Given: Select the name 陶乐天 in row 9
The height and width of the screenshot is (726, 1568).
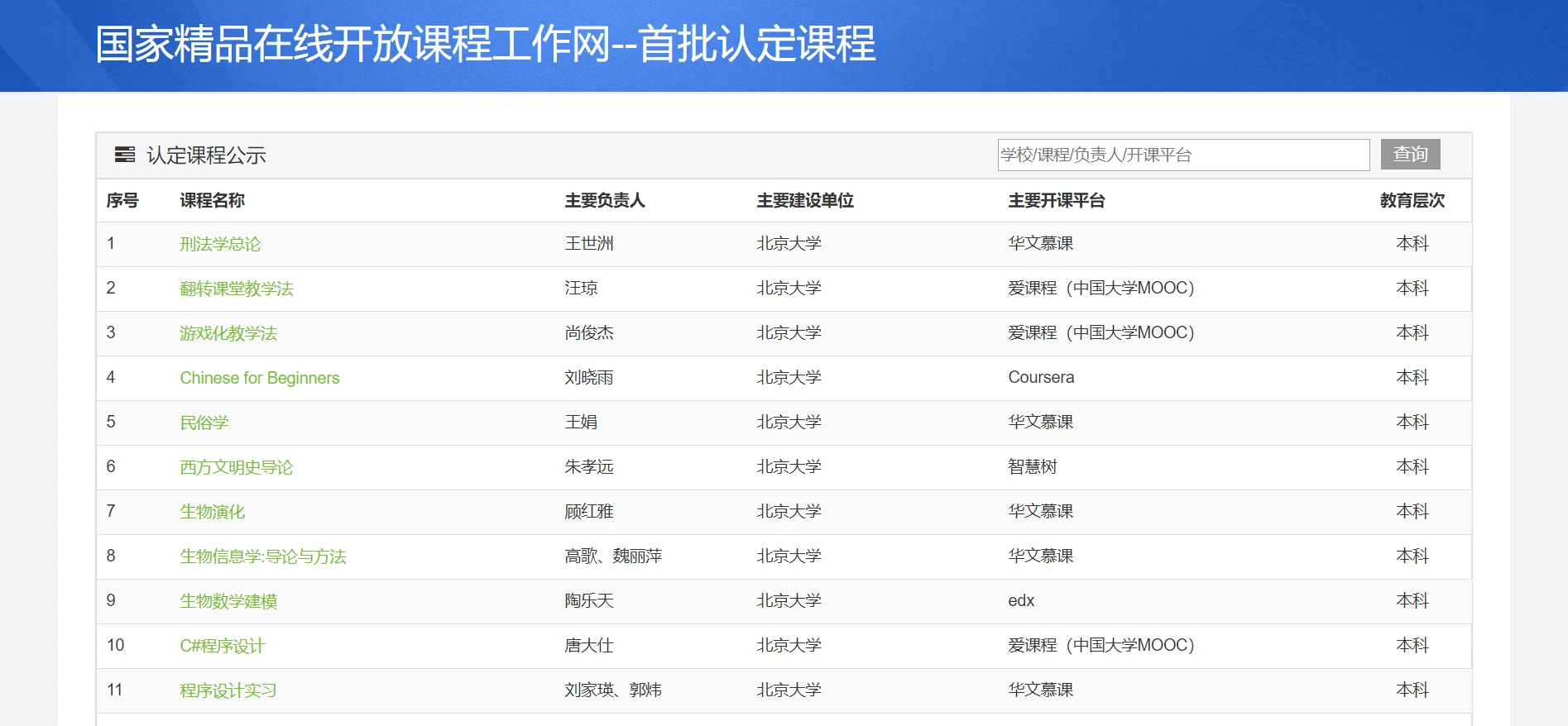Looking at the screenshot, I should [589, 600].
